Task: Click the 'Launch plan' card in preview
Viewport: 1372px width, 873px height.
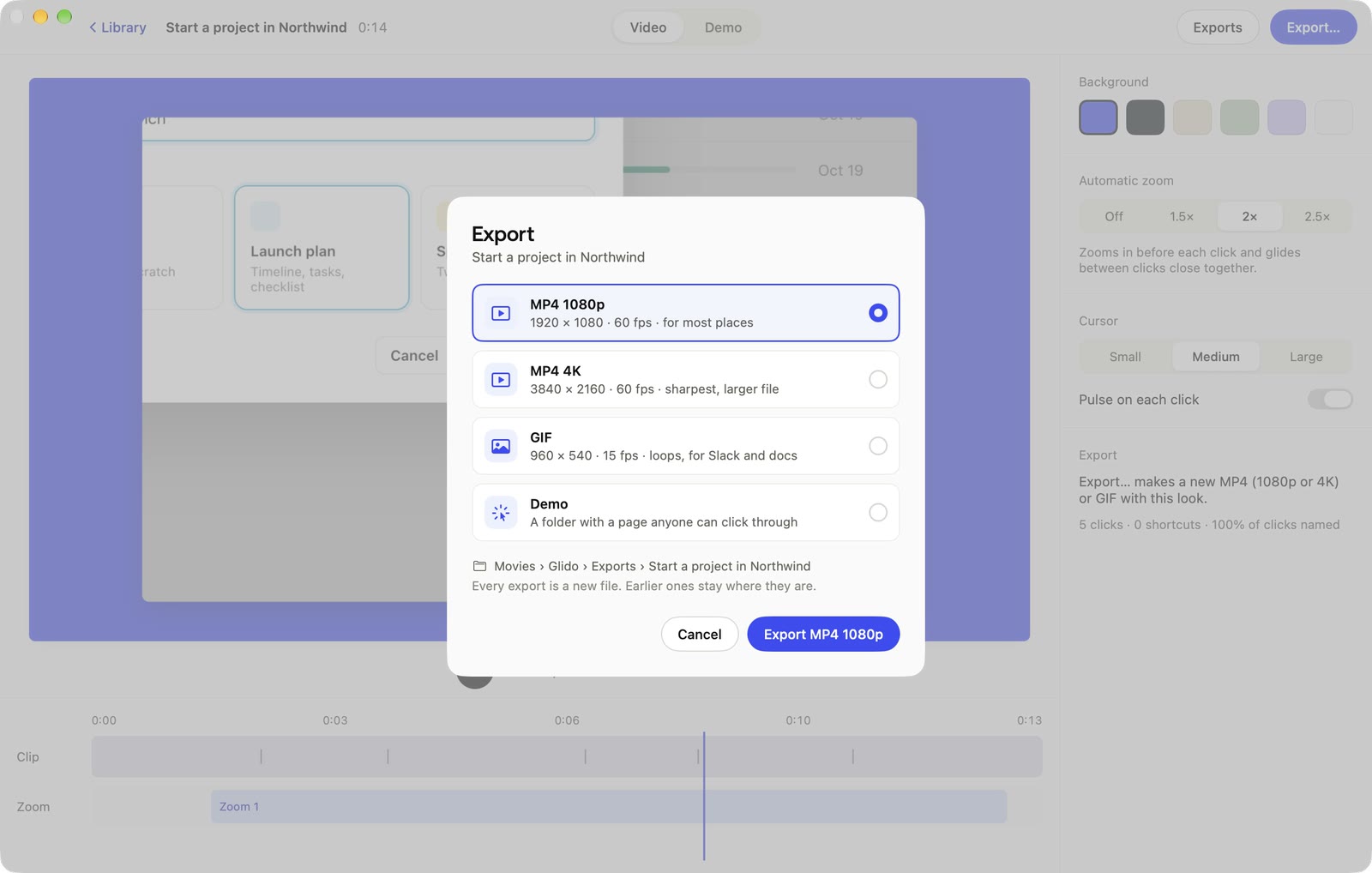Action: coord(322,248)
